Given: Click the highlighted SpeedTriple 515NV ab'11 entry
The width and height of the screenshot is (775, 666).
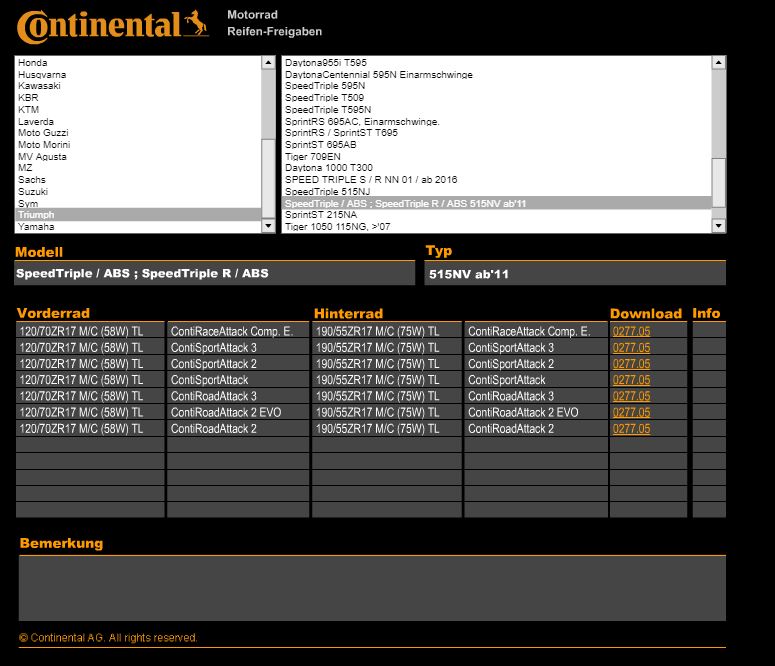Looking at the screenshot, I should 497,203.
